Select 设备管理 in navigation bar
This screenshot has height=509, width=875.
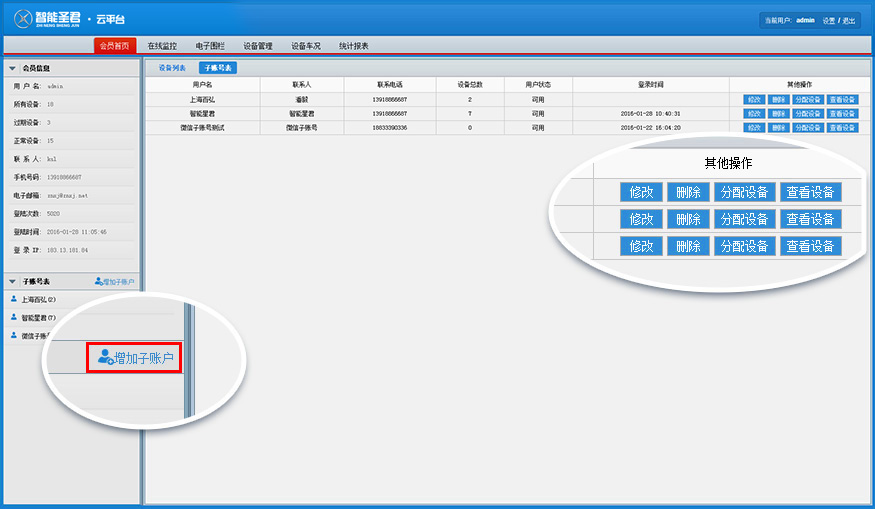(x=258, y=46)
